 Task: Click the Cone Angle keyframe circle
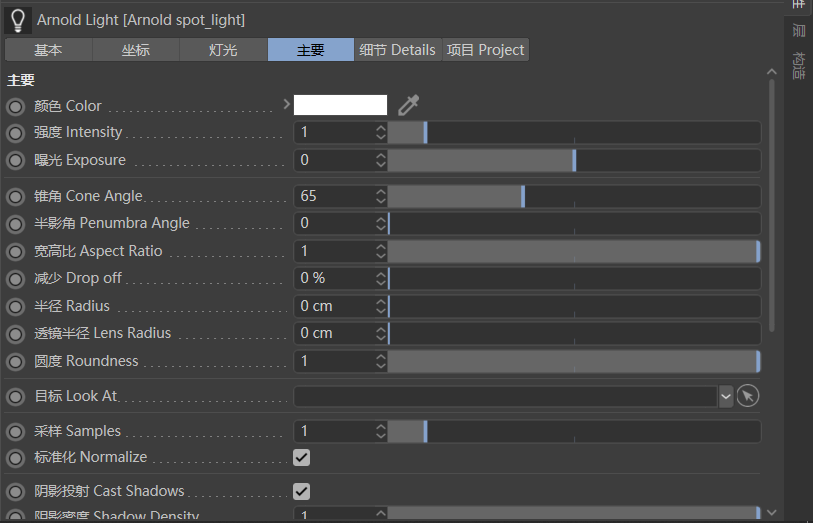[16, 197]
